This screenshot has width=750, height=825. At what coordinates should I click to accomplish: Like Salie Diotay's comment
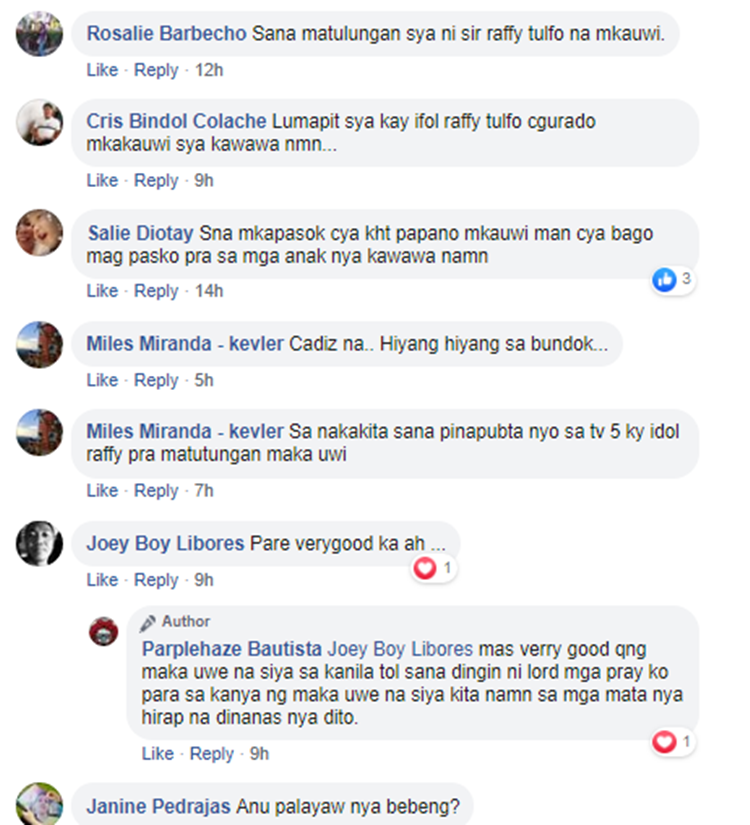tap(102, 291)
